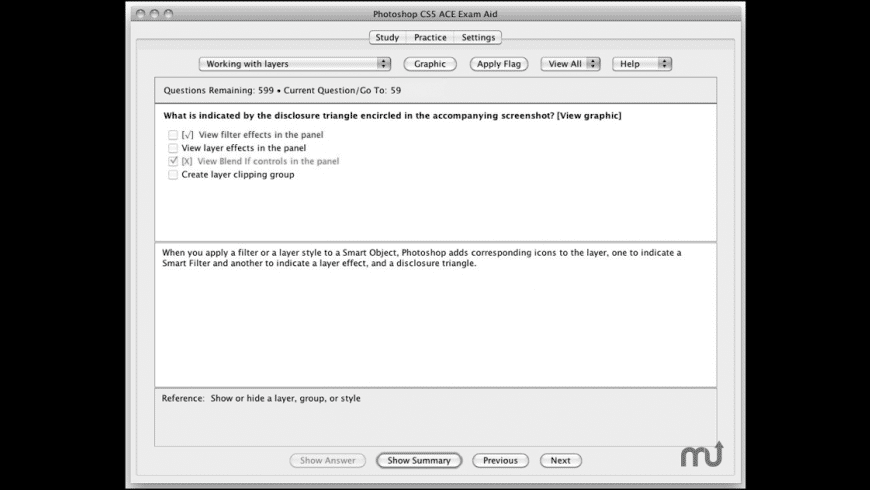Check View layer effects in the panel

(x=173, y=148)
